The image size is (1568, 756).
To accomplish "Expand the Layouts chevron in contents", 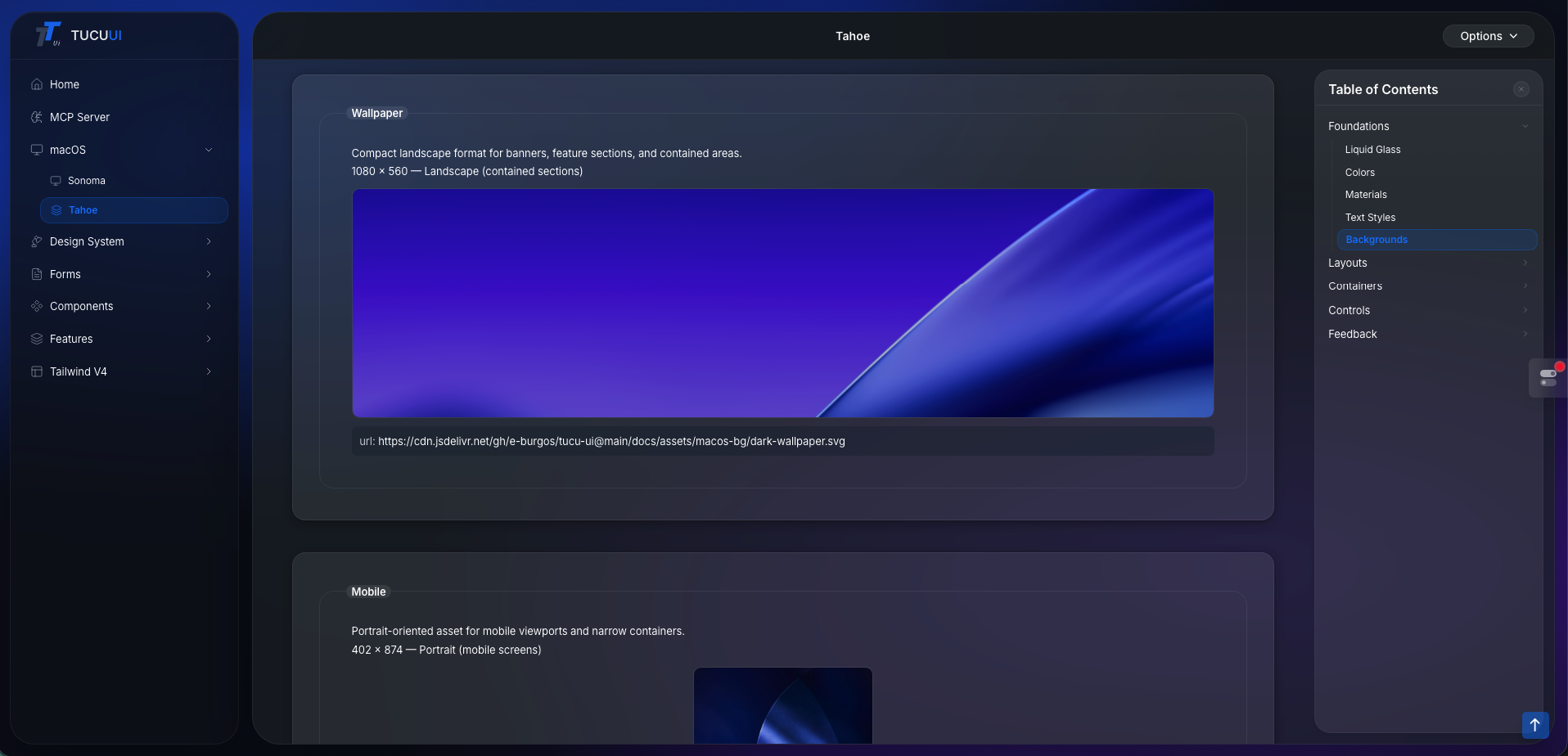I will tap(1525, 263).
